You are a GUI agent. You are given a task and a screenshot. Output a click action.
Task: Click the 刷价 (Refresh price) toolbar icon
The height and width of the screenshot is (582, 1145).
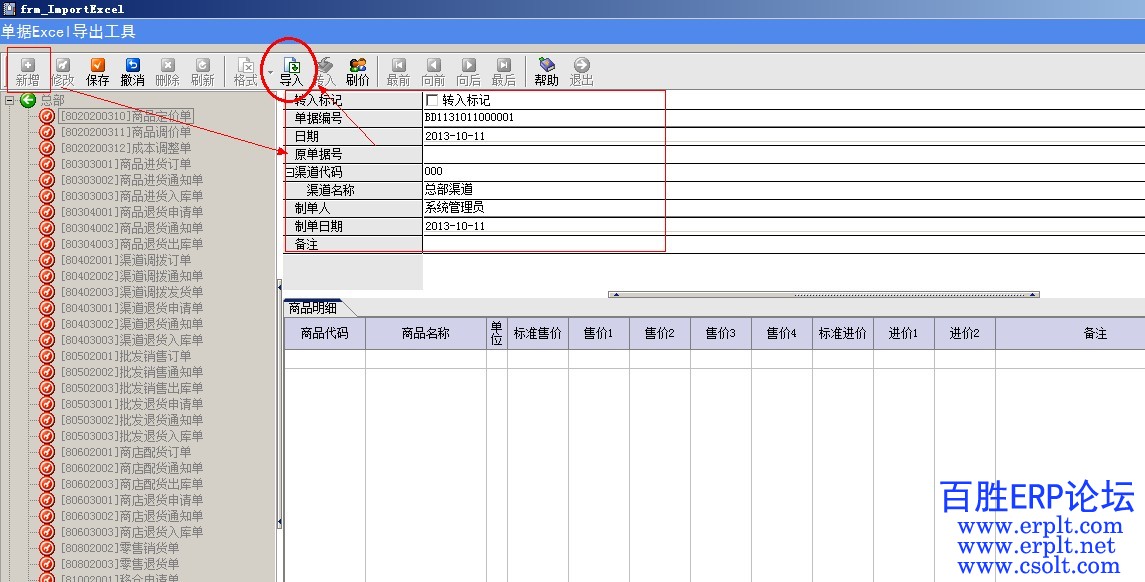pos(357,71)
